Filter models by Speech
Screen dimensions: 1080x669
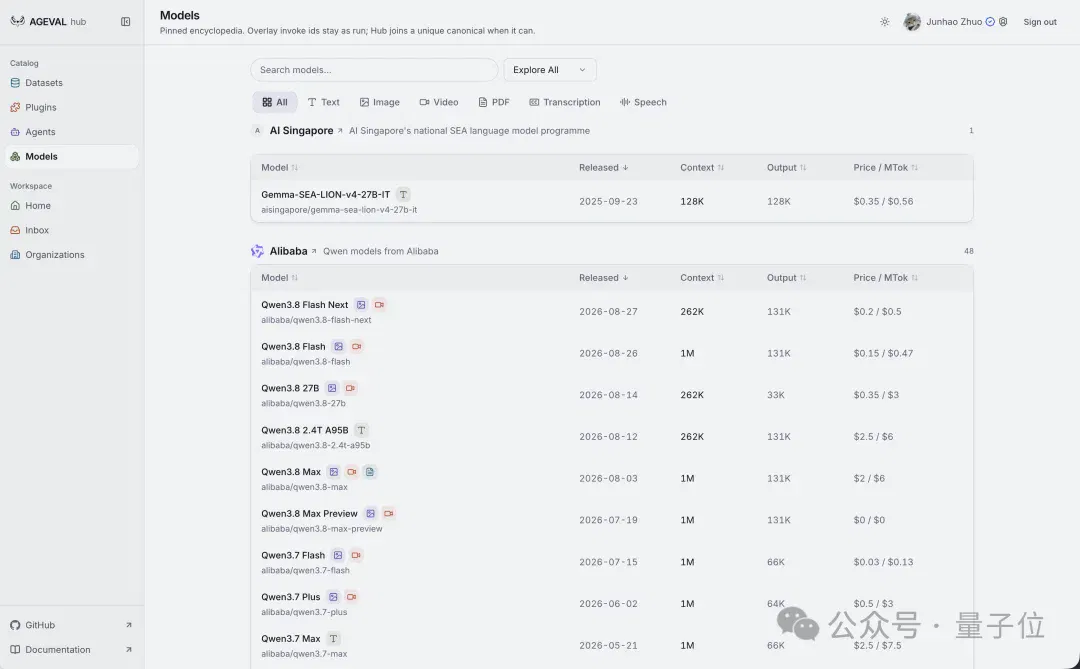coord(643,102)
